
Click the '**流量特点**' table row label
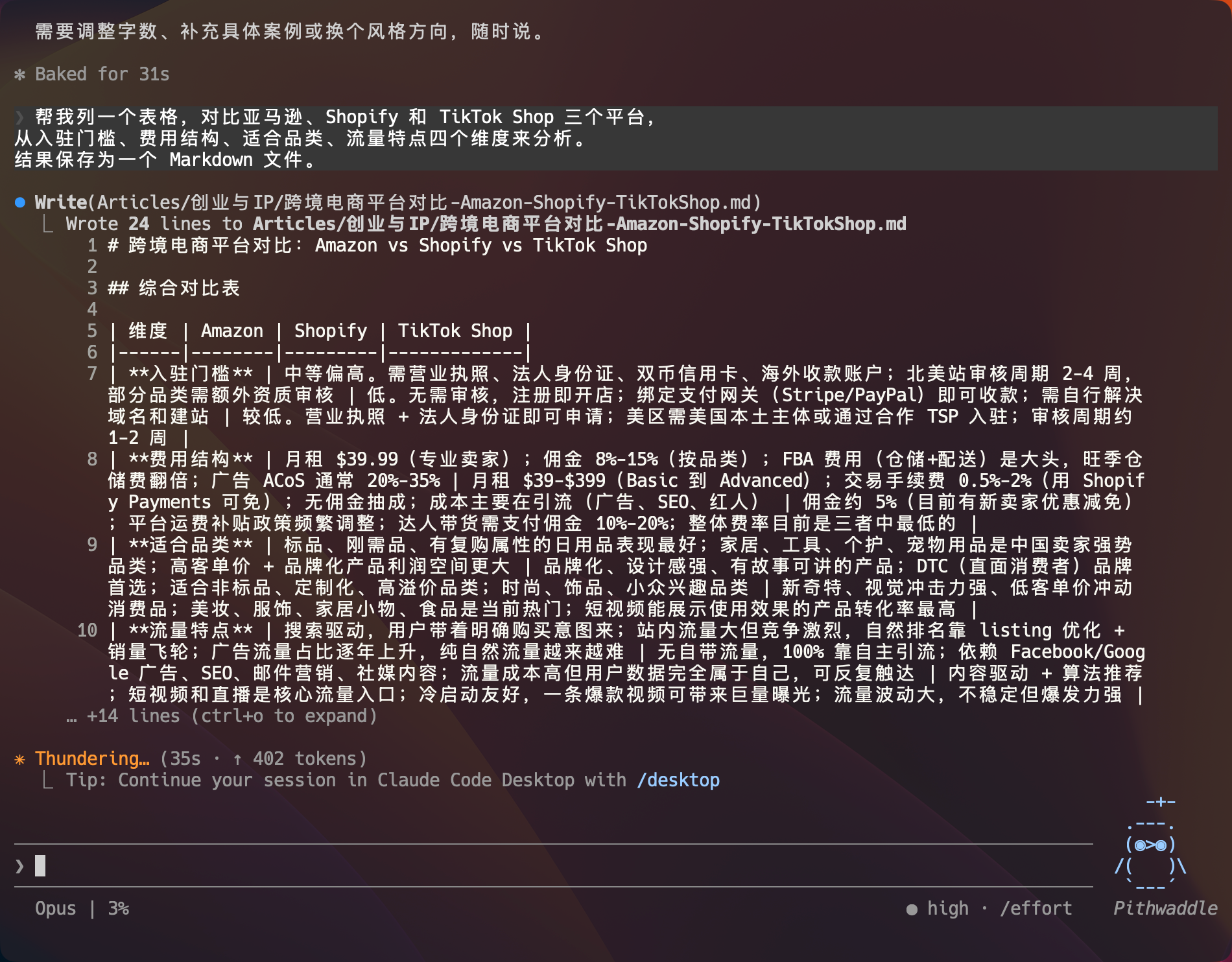(191, 630)
